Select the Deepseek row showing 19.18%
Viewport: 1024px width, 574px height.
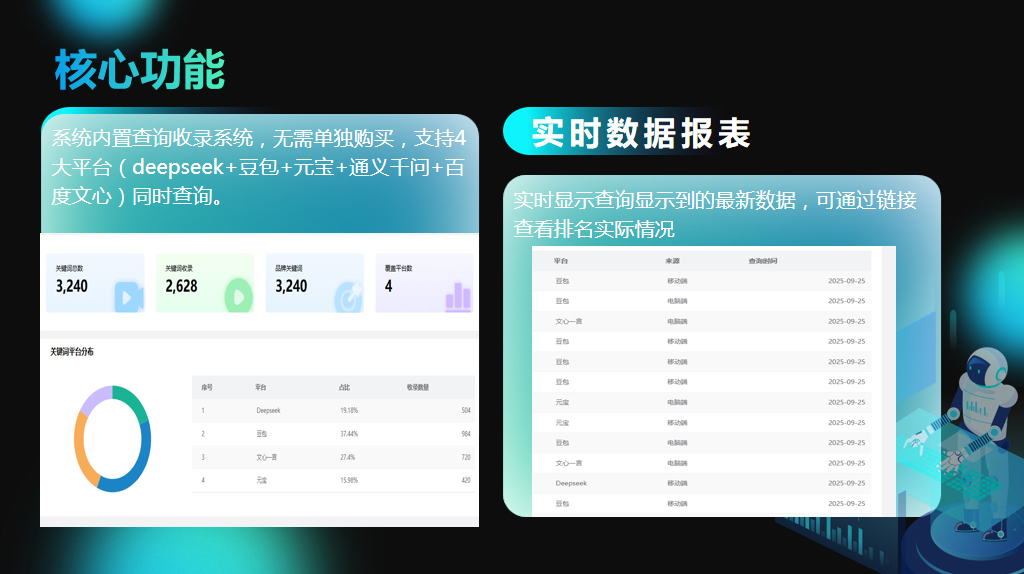[x=332, y=410]
